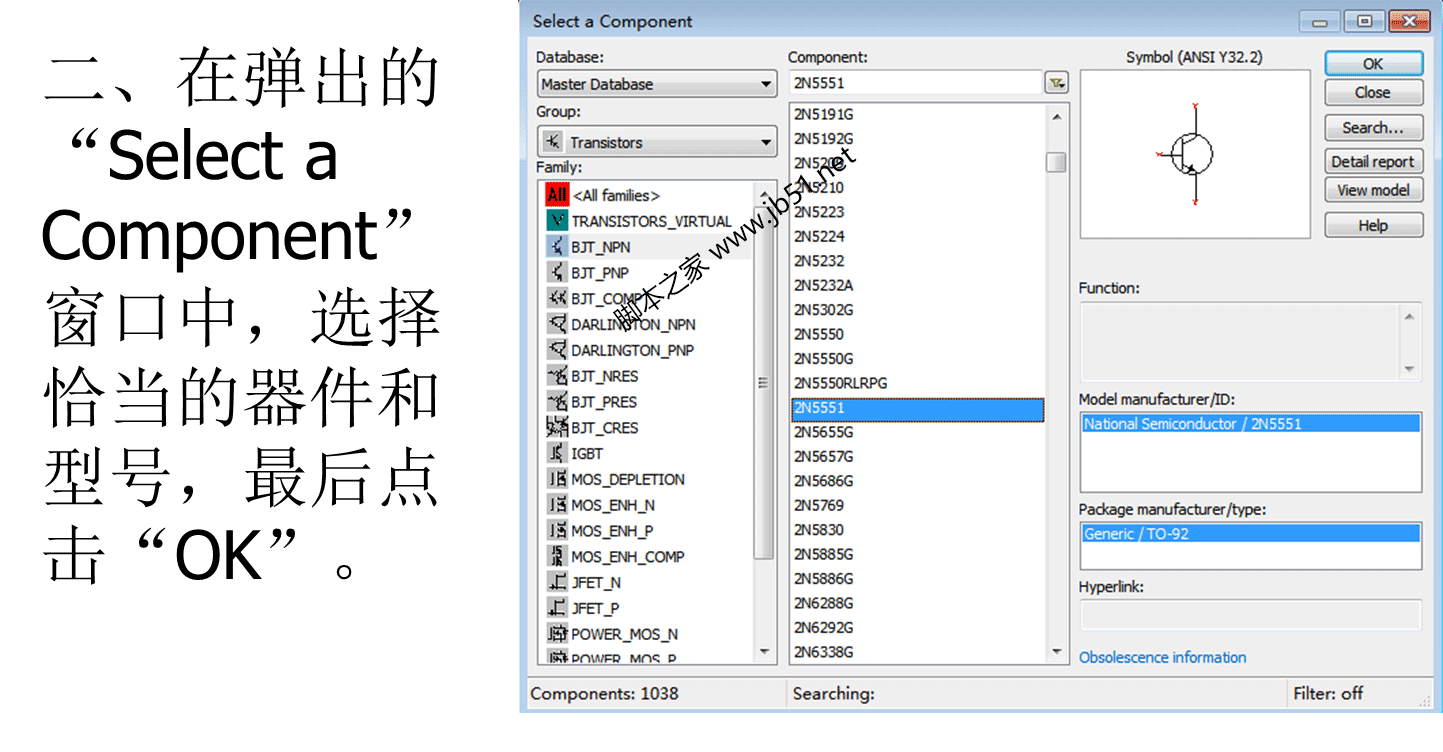Select the DARLINGTON_NPN family icon
Screen dimensions: 1443x752
point(557,324)
